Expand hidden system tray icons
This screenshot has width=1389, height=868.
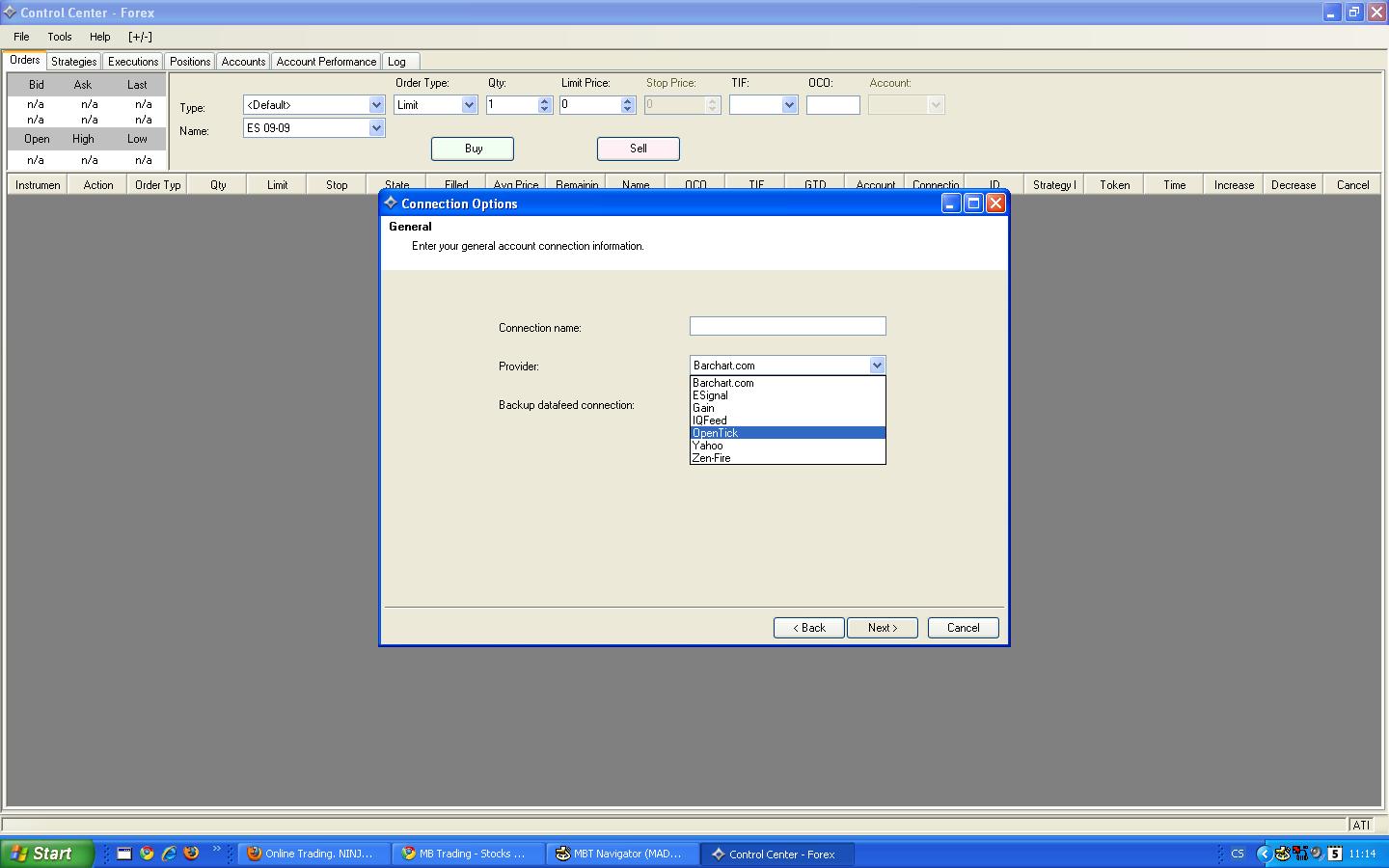[x=1264, y=854]
